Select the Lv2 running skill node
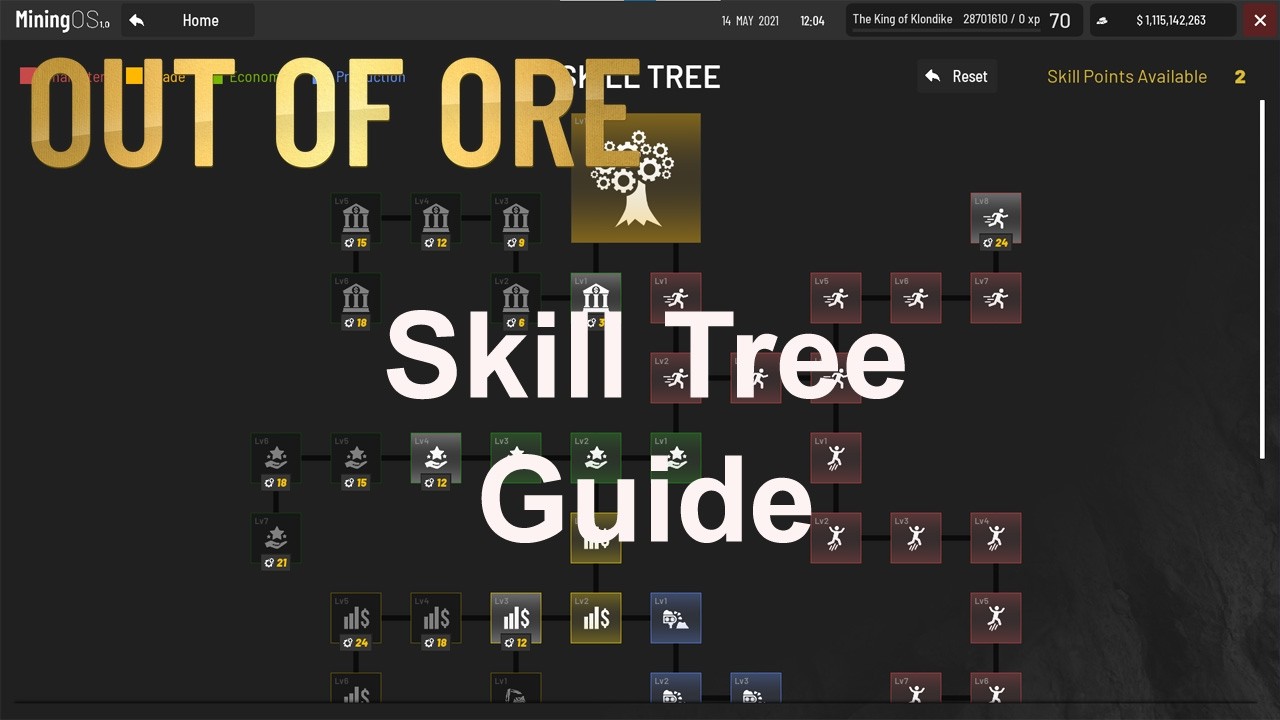Viewport: 1280px width, 720px height. pos(676,378)
